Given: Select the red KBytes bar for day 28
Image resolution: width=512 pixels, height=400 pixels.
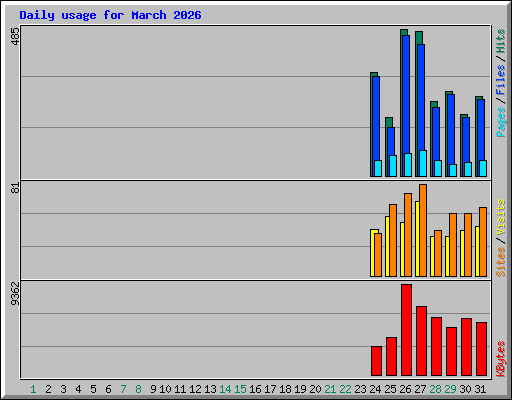Looking at the screenshot, I should pyautogui.click(x=436, y=347).
